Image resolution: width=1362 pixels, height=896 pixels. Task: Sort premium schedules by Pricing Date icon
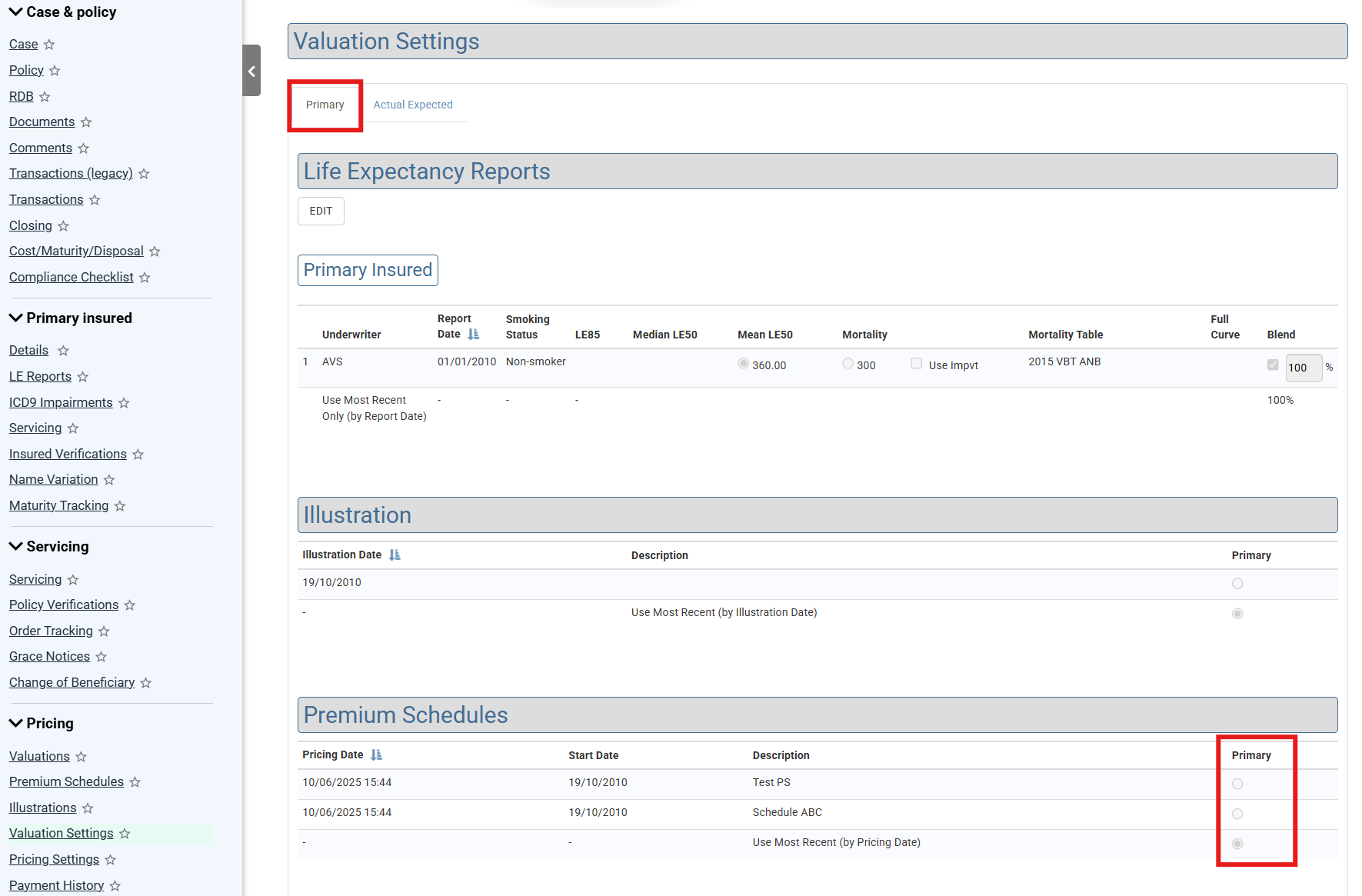pyautogui.click(x=376, y=755)
